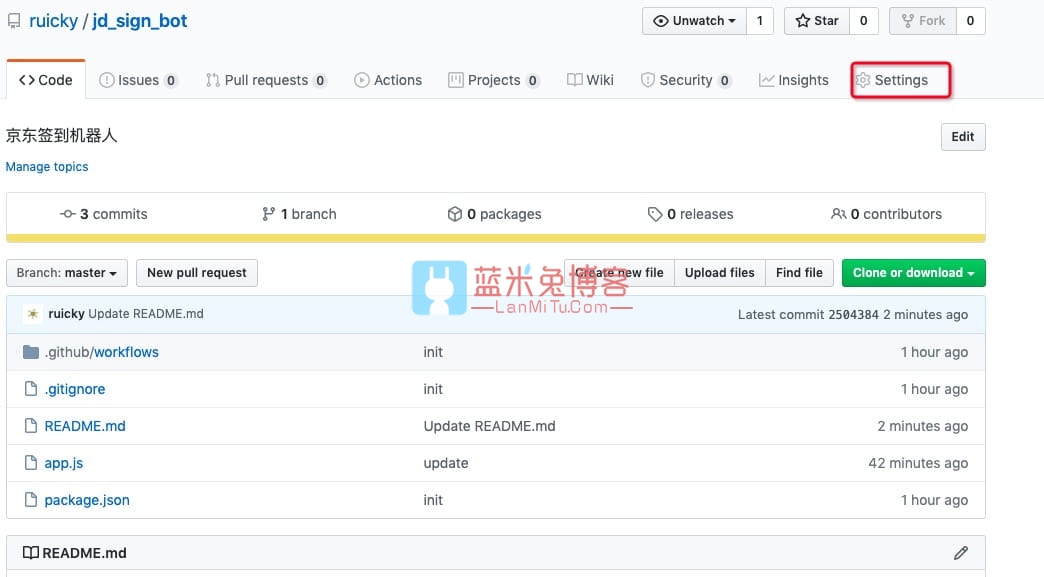This screenshot has height=577, width=1044.
Task: Click the pencil icon to edit README.md
Action: 961,553
